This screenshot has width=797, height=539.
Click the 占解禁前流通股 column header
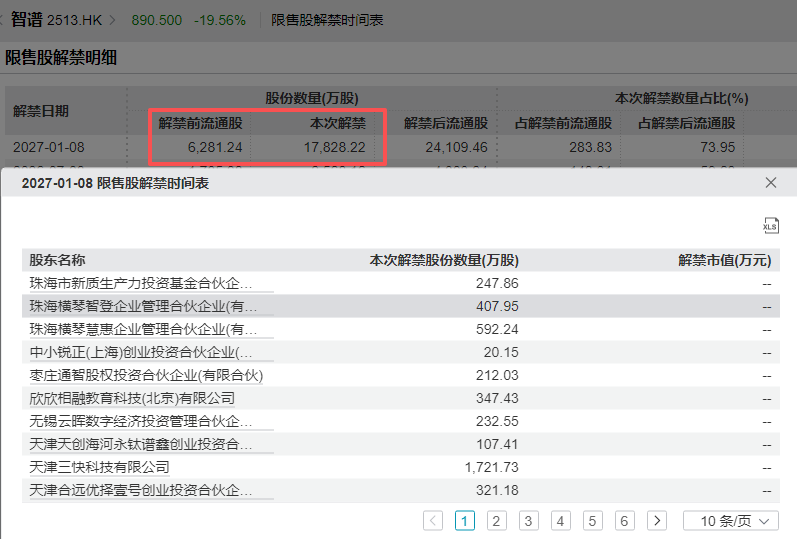[x=563, y=123]
